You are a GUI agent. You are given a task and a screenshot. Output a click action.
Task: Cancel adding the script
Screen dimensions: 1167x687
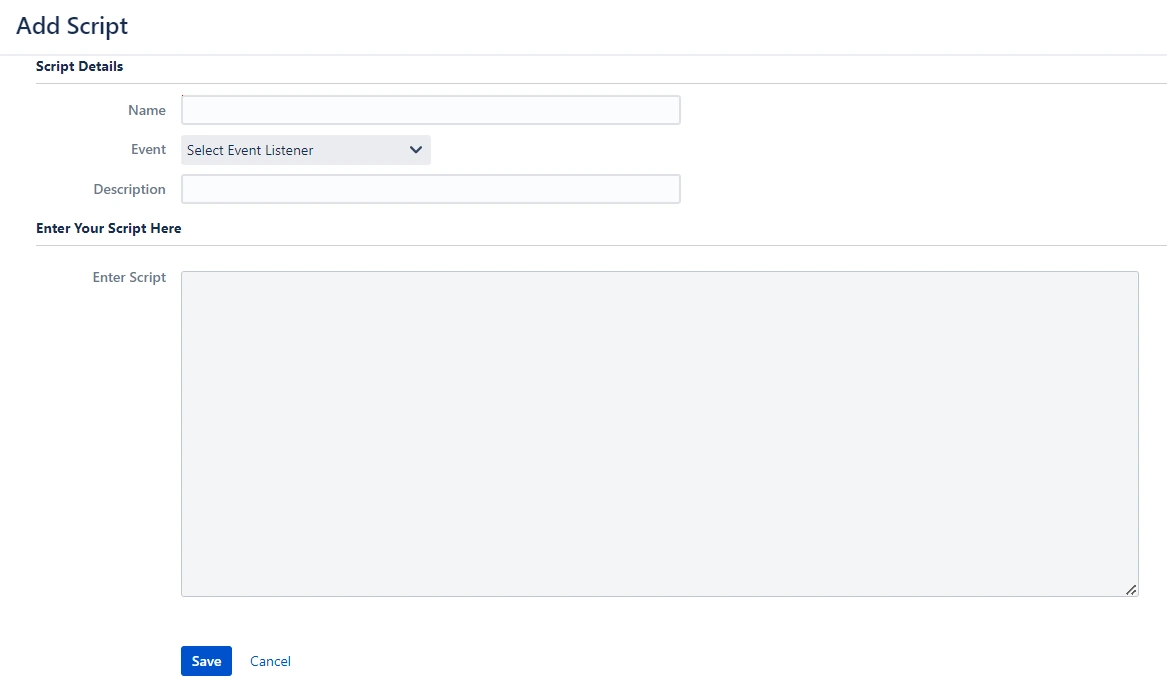(x=270, y=661)
